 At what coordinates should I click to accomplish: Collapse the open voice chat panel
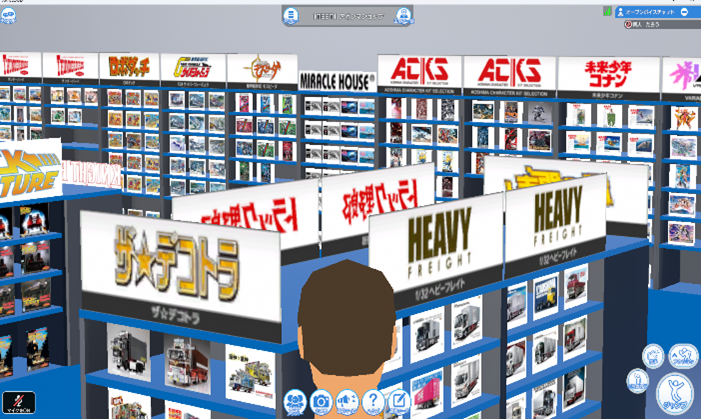click(x=684, y=12)
